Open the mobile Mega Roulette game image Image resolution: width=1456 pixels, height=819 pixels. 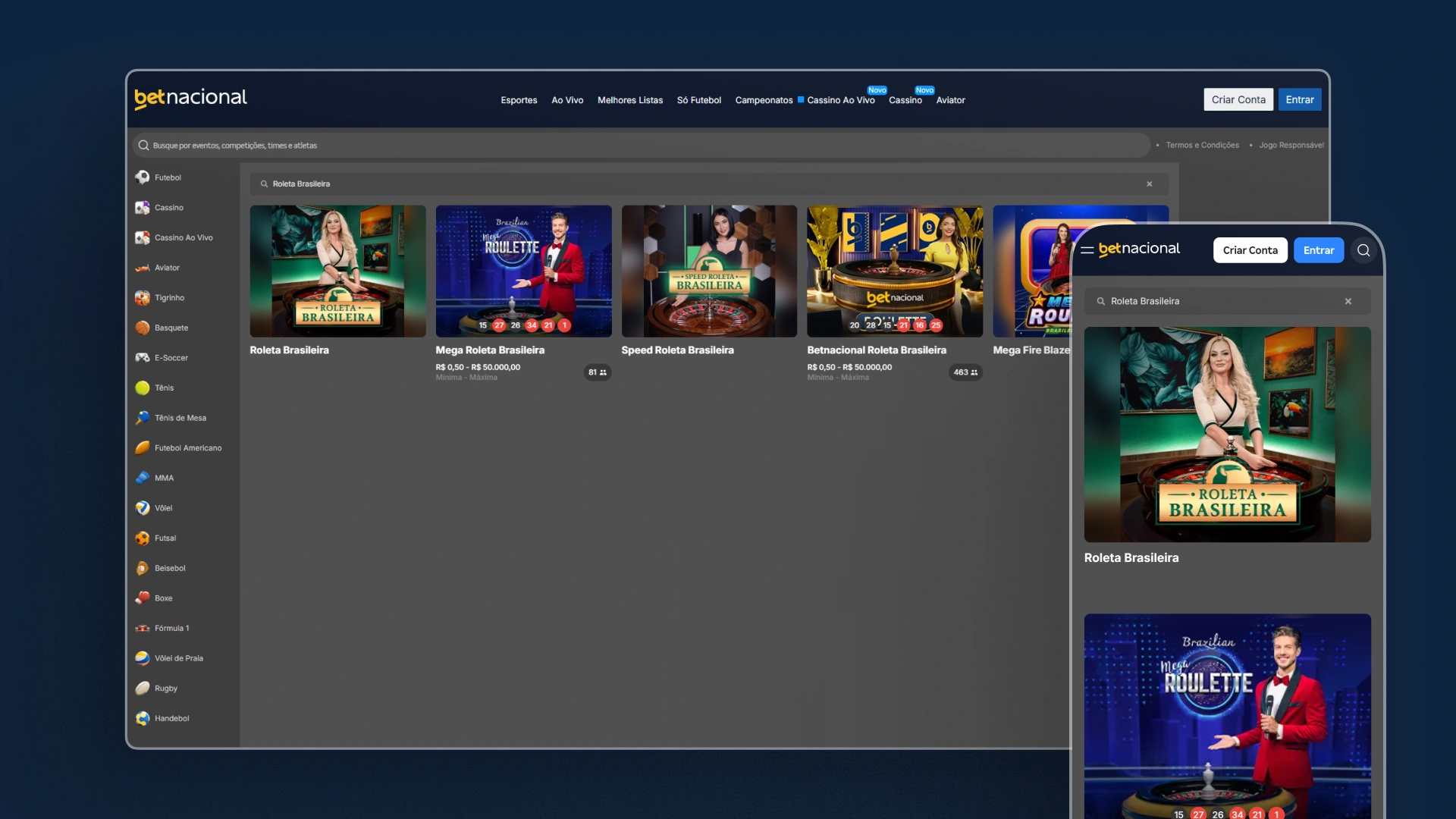(x=1228, y=717)
